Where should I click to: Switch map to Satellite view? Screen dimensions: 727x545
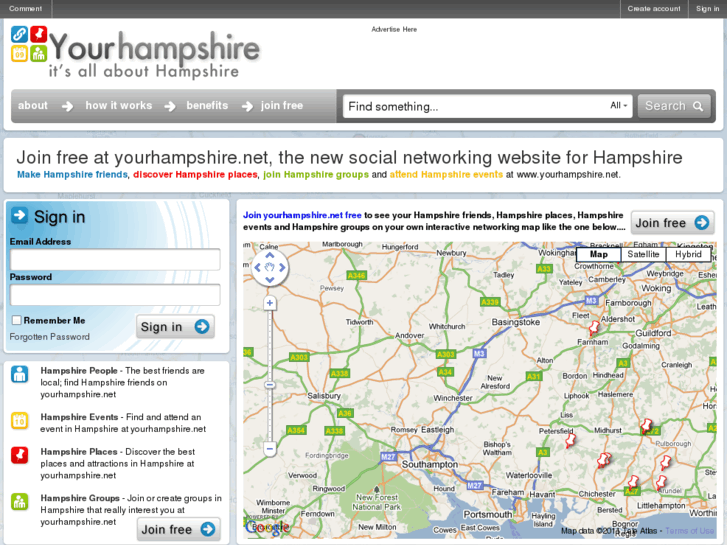643,254
